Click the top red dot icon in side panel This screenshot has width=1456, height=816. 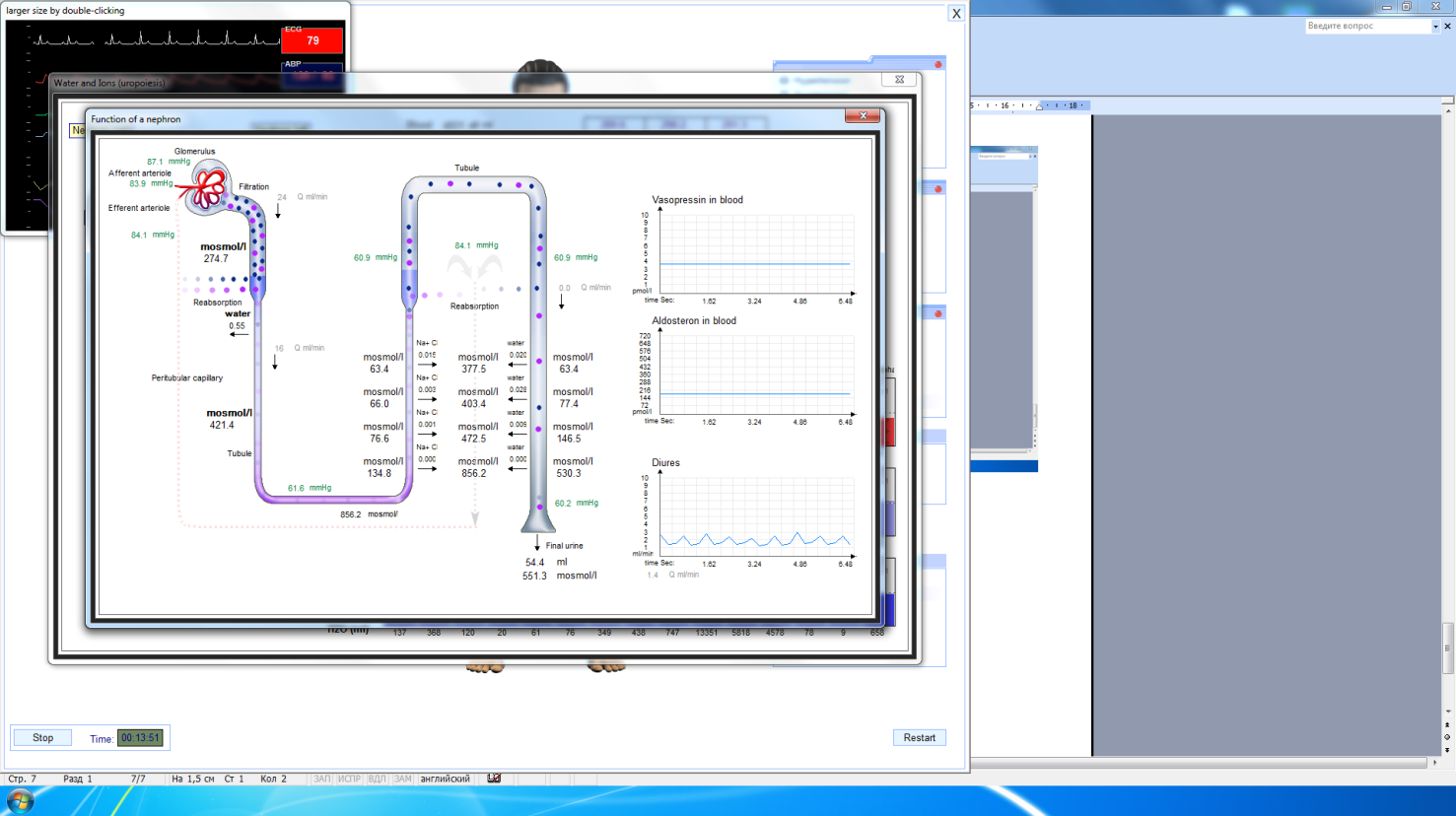tap(937, 65)
